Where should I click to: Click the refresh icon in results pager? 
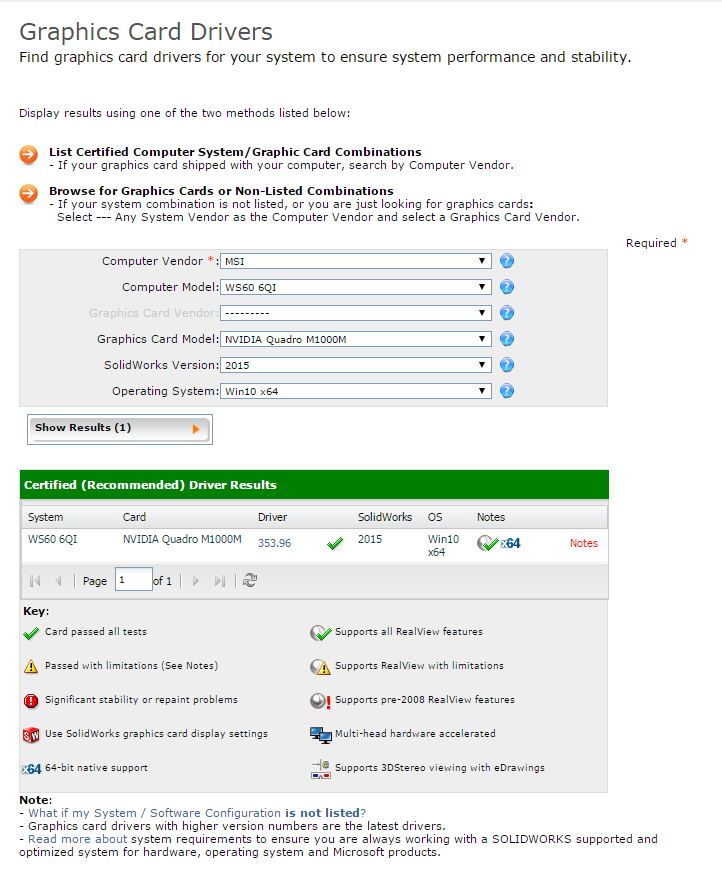pyautogui.click(x=250, y=580)
